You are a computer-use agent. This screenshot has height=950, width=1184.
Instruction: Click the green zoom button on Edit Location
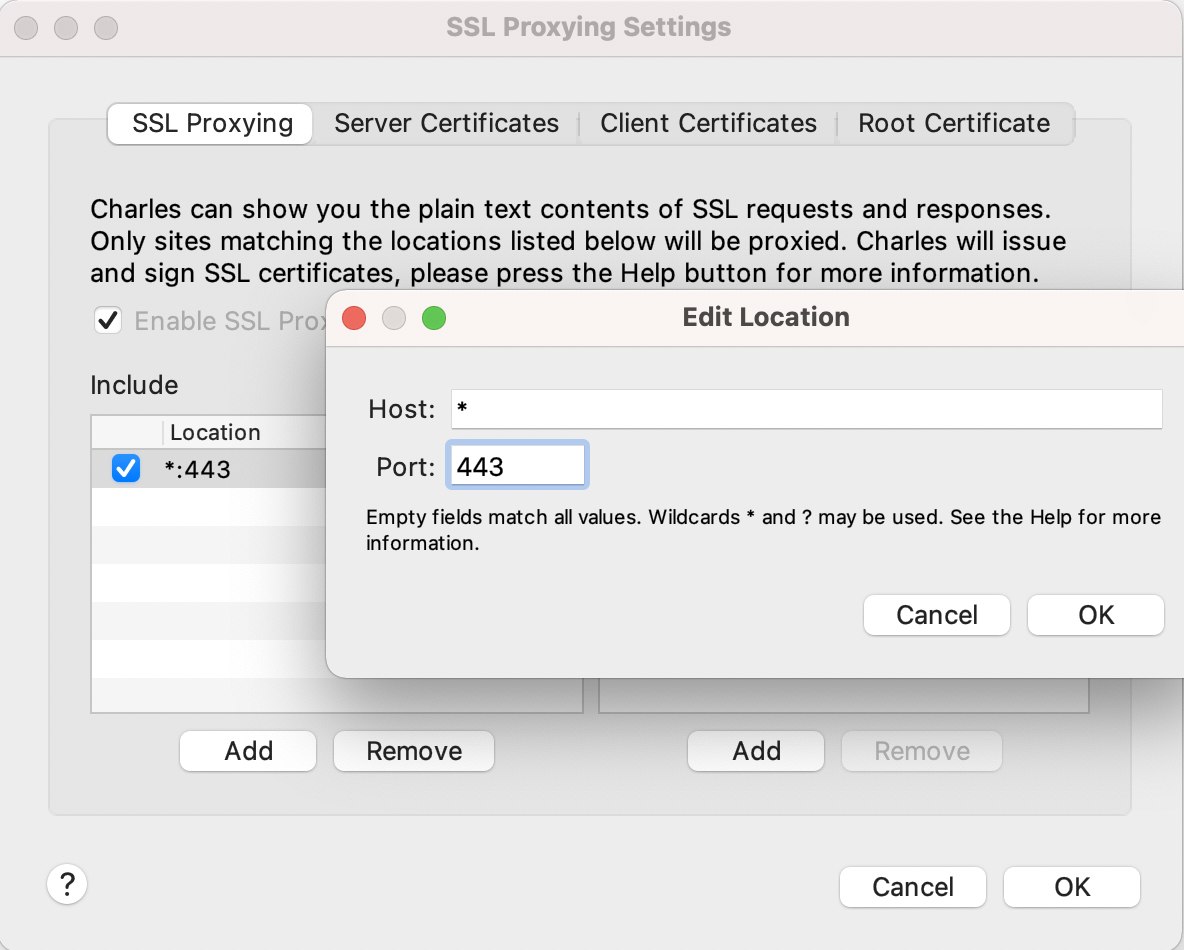click(x=434, y=318)
